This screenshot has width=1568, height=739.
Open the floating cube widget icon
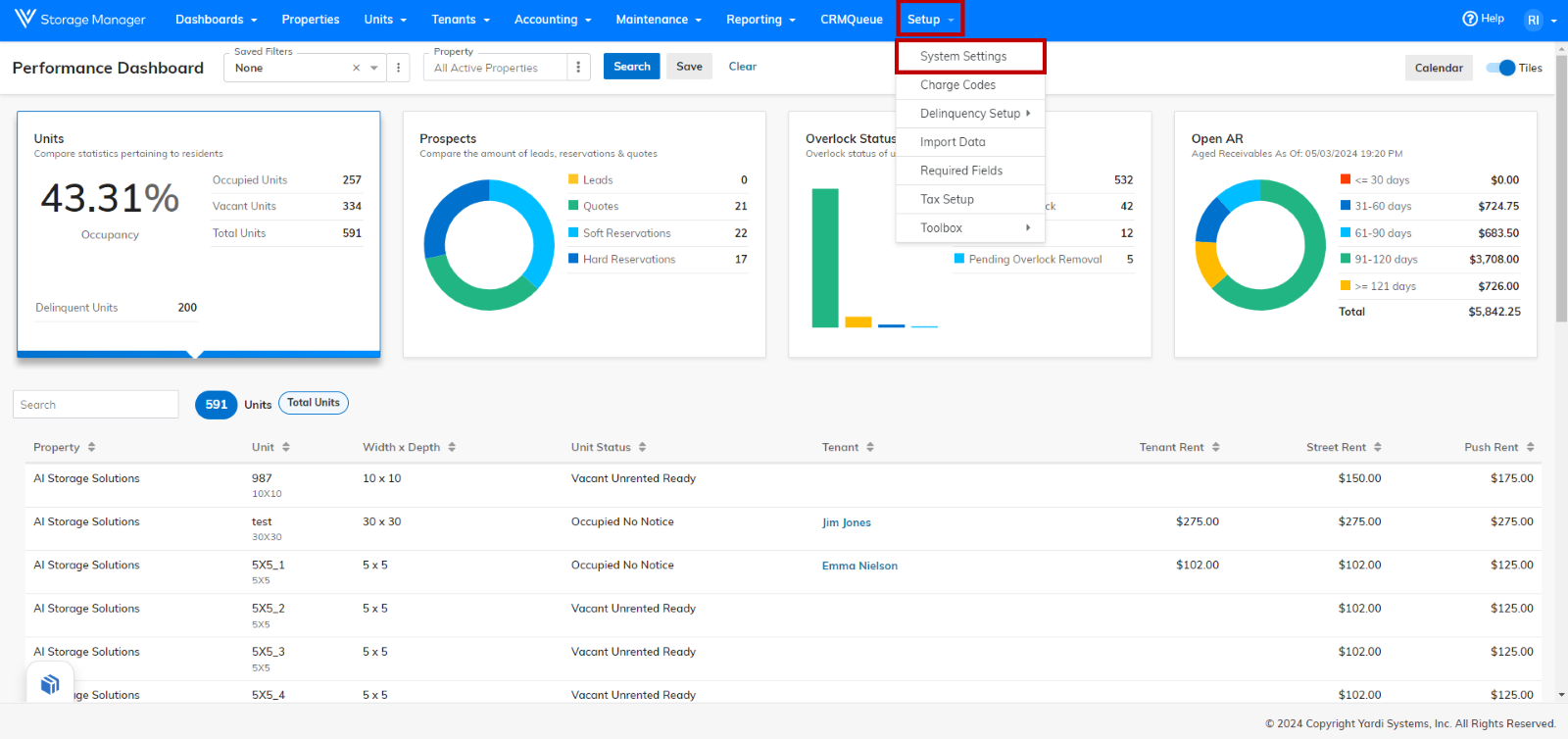coord(50,684)
